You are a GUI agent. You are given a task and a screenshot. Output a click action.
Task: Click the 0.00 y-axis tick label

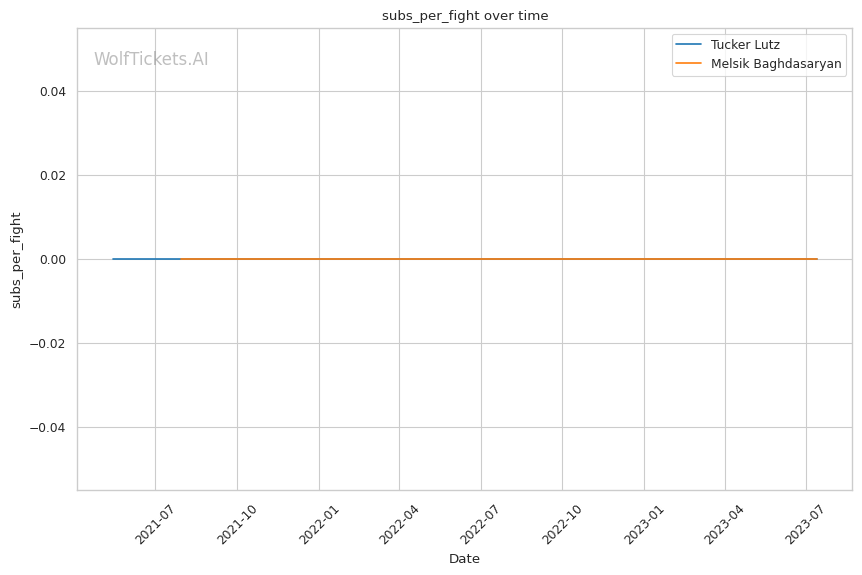pos(48,260)
